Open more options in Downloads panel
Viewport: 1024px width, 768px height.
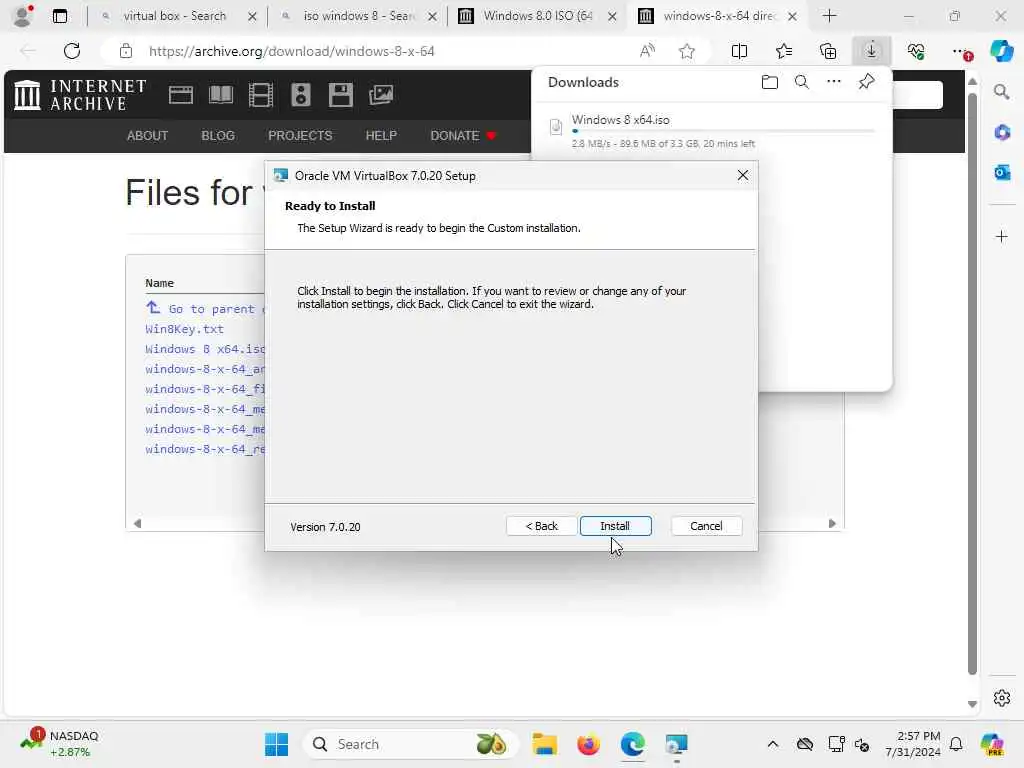[834, 82]
